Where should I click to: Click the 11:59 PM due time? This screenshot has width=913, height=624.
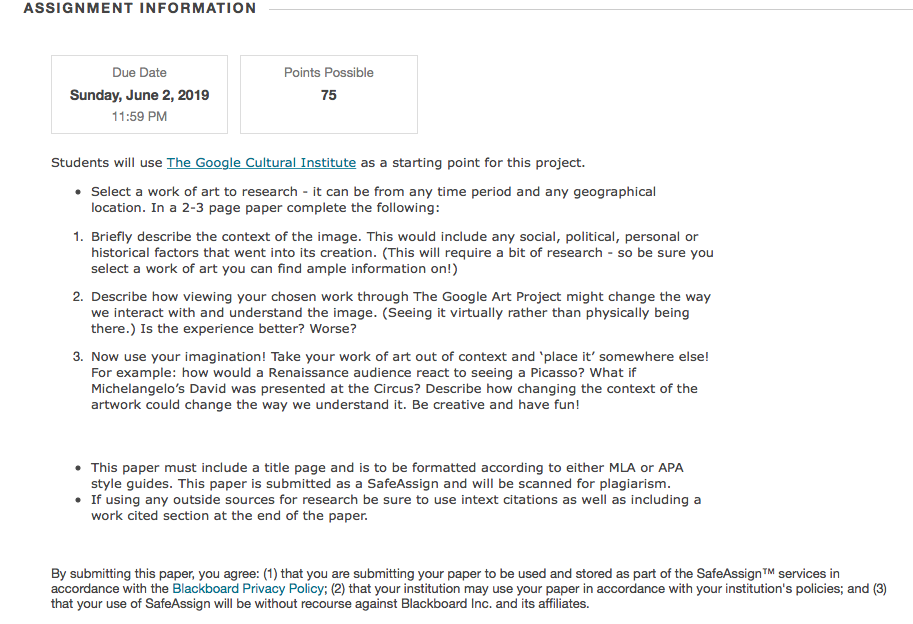[x=139, y=117]
